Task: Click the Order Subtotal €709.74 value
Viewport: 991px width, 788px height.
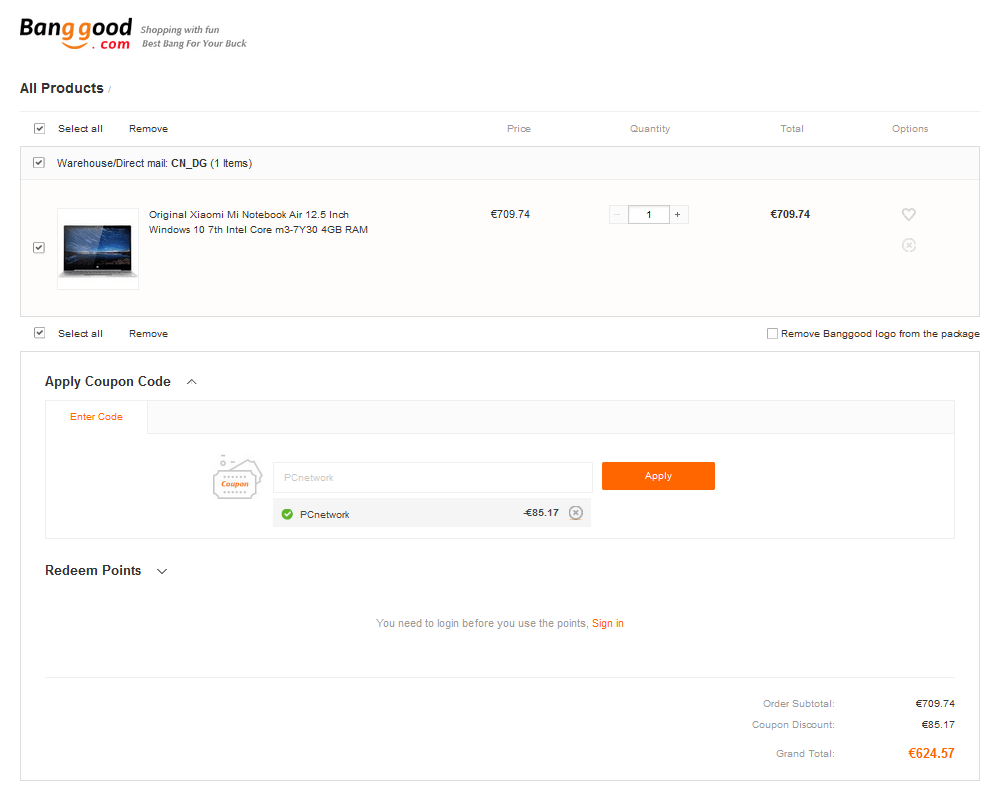Action: [935, 703]
